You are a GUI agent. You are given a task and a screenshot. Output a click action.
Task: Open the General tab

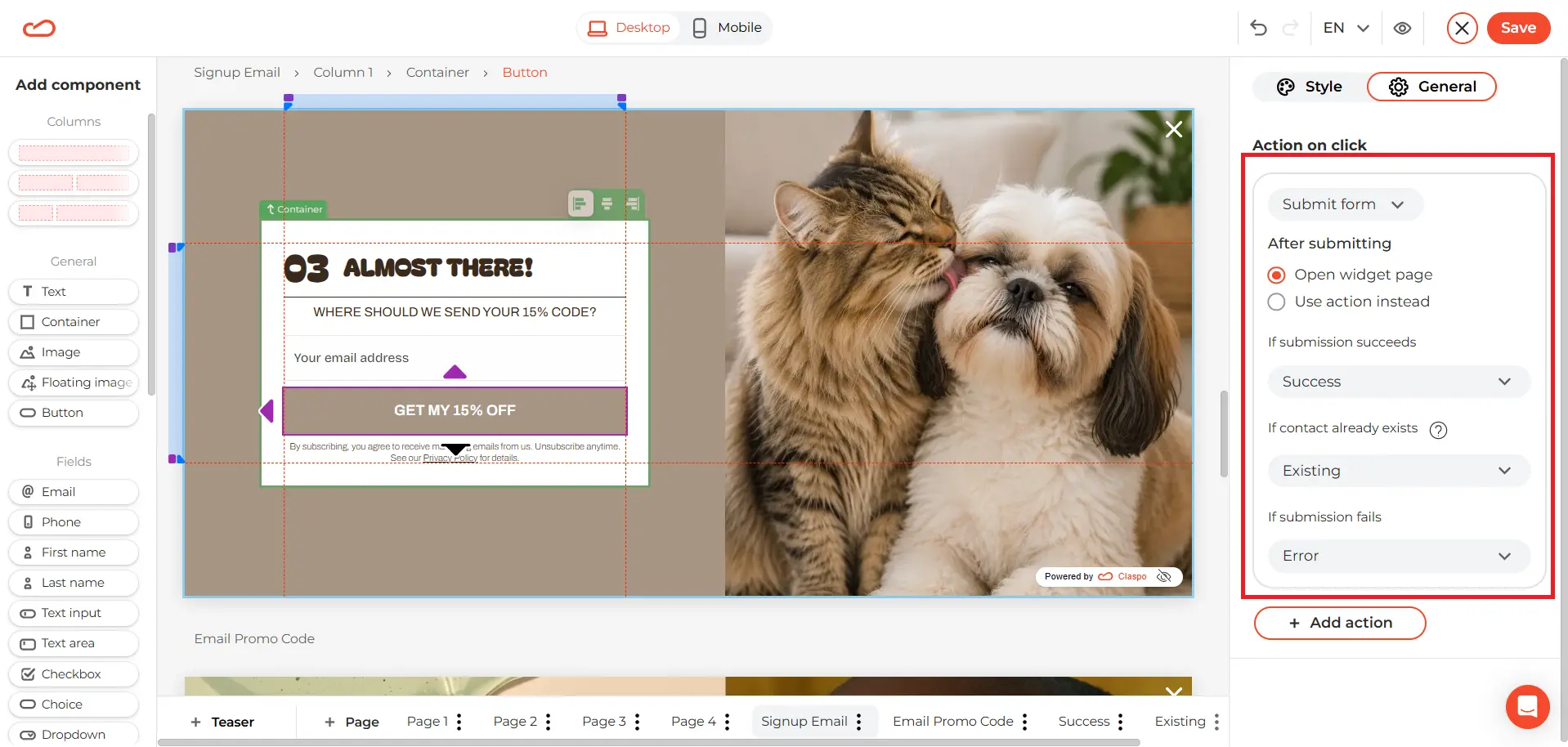[x=1431, y=87]
